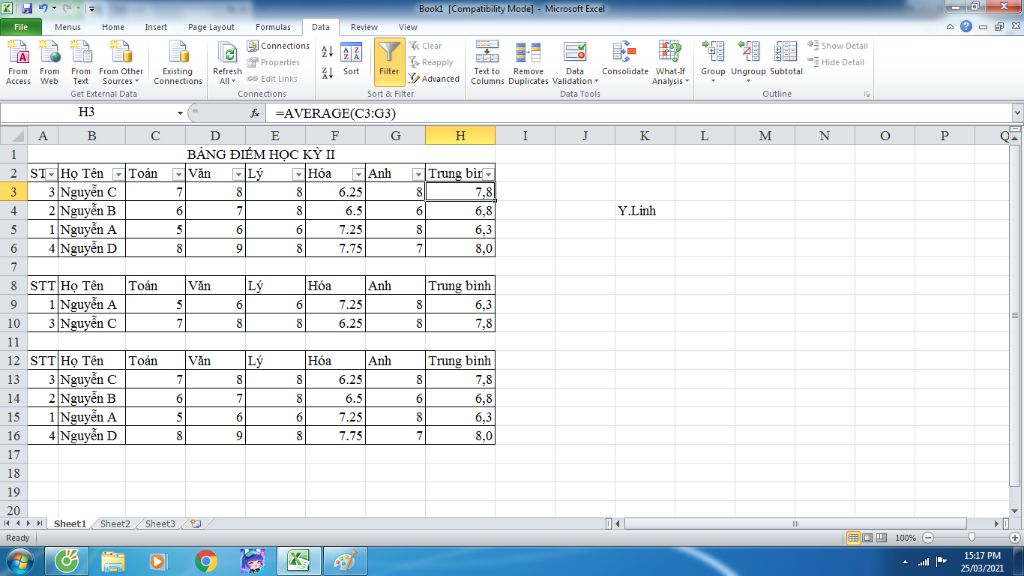Switch to the Page Layout tab
The image size is (1024, 576).
point(211,27)
